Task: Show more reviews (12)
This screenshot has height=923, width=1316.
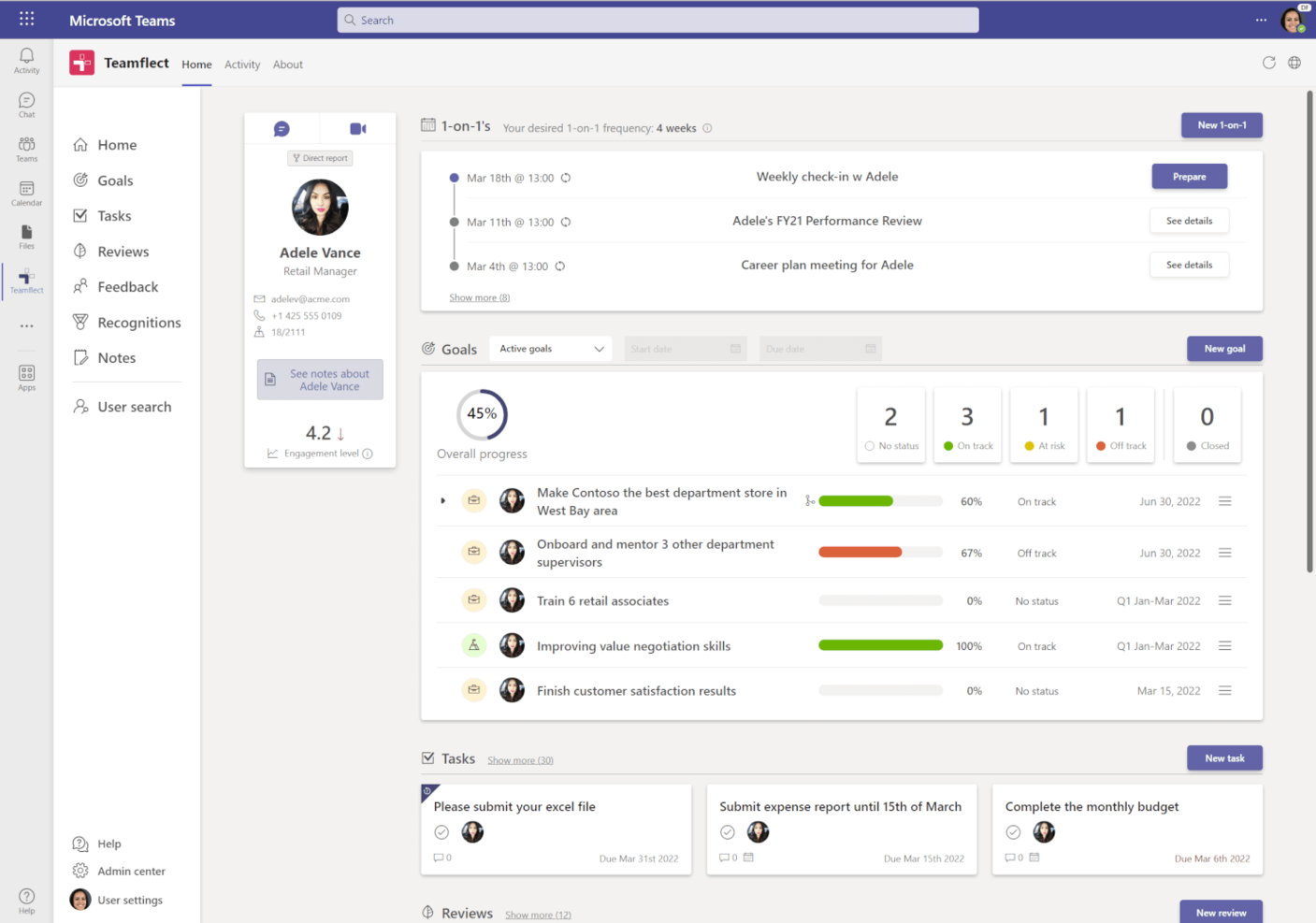Action: click(x=538, y=915)
